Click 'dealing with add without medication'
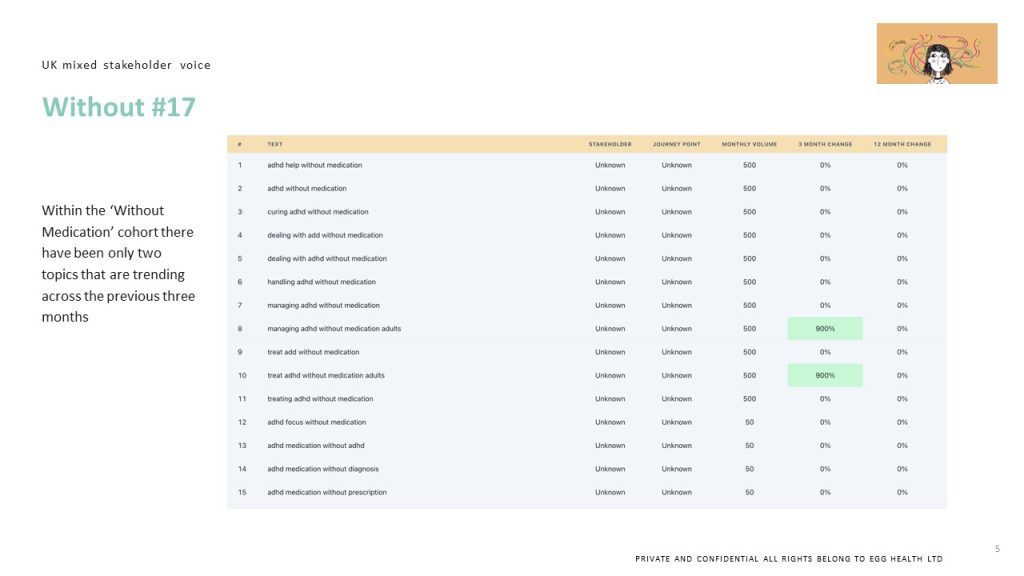Screen dimensions: 1024x576 (325, 235)
